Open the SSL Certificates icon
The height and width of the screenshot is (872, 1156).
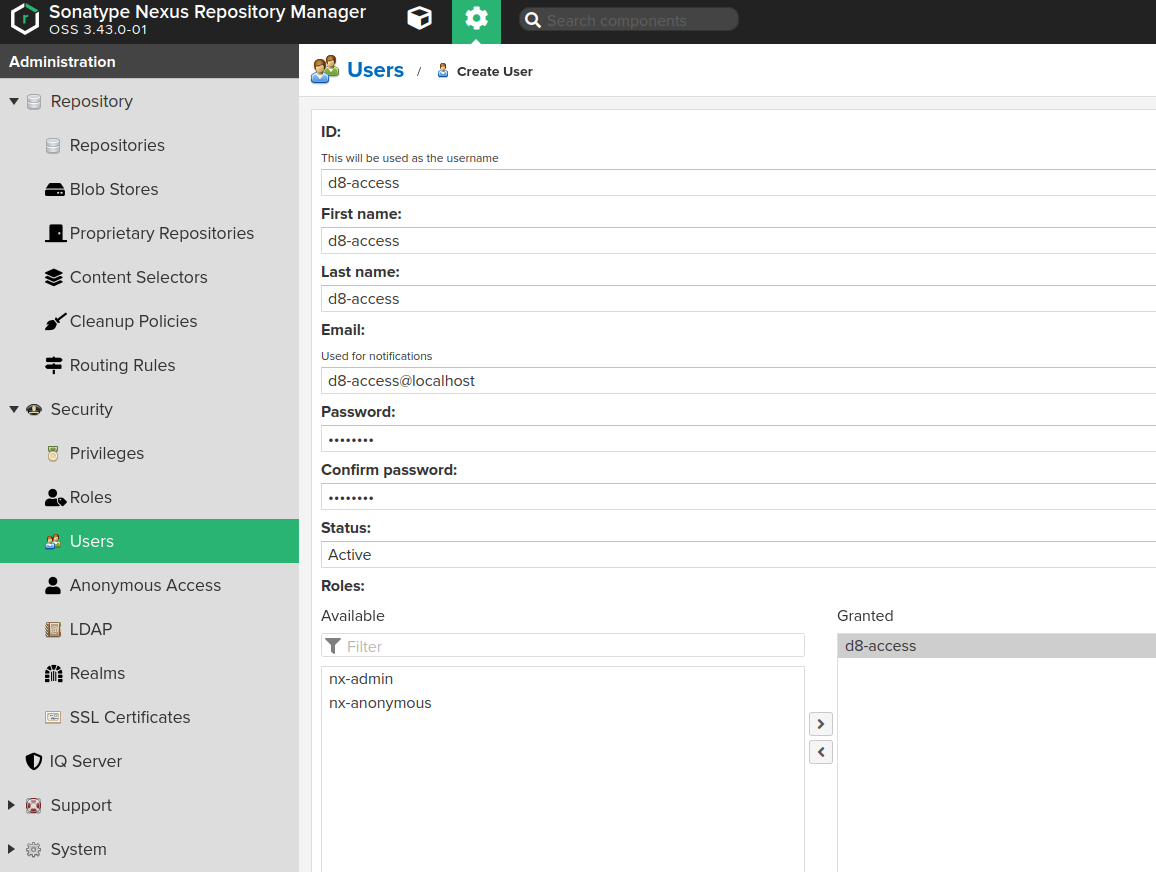click(52, 717)
